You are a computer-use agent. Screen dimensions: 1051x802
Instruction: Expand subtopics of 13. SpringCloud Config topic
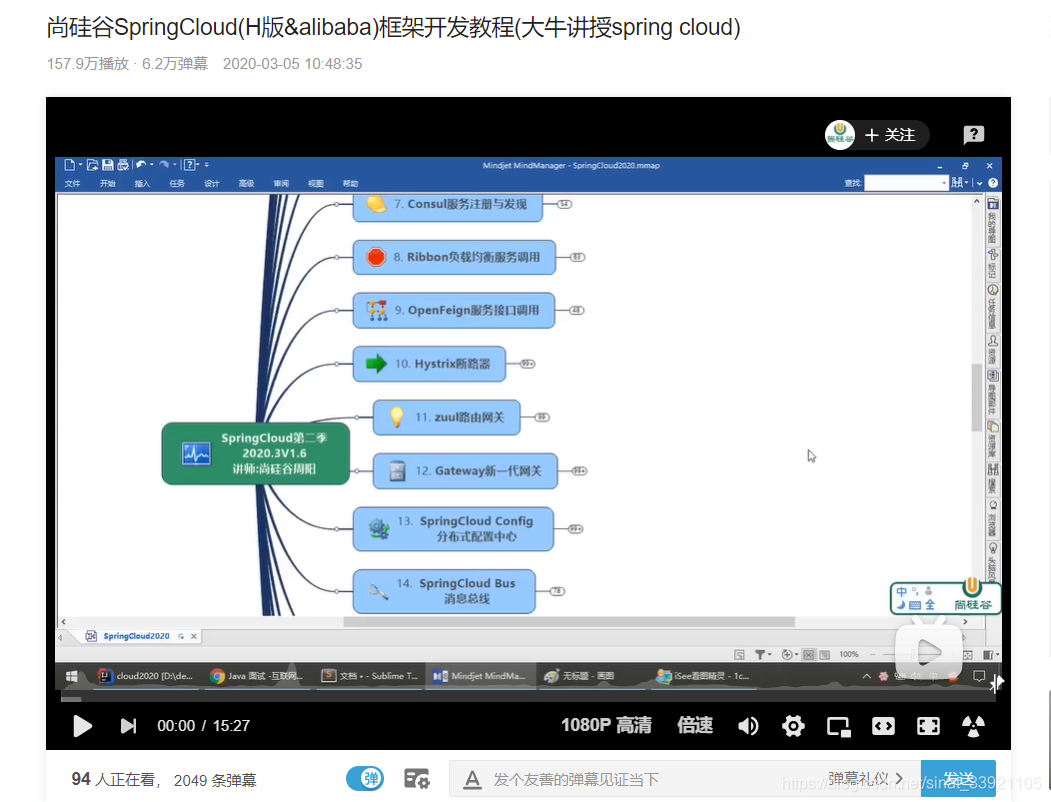pos(575,529)
